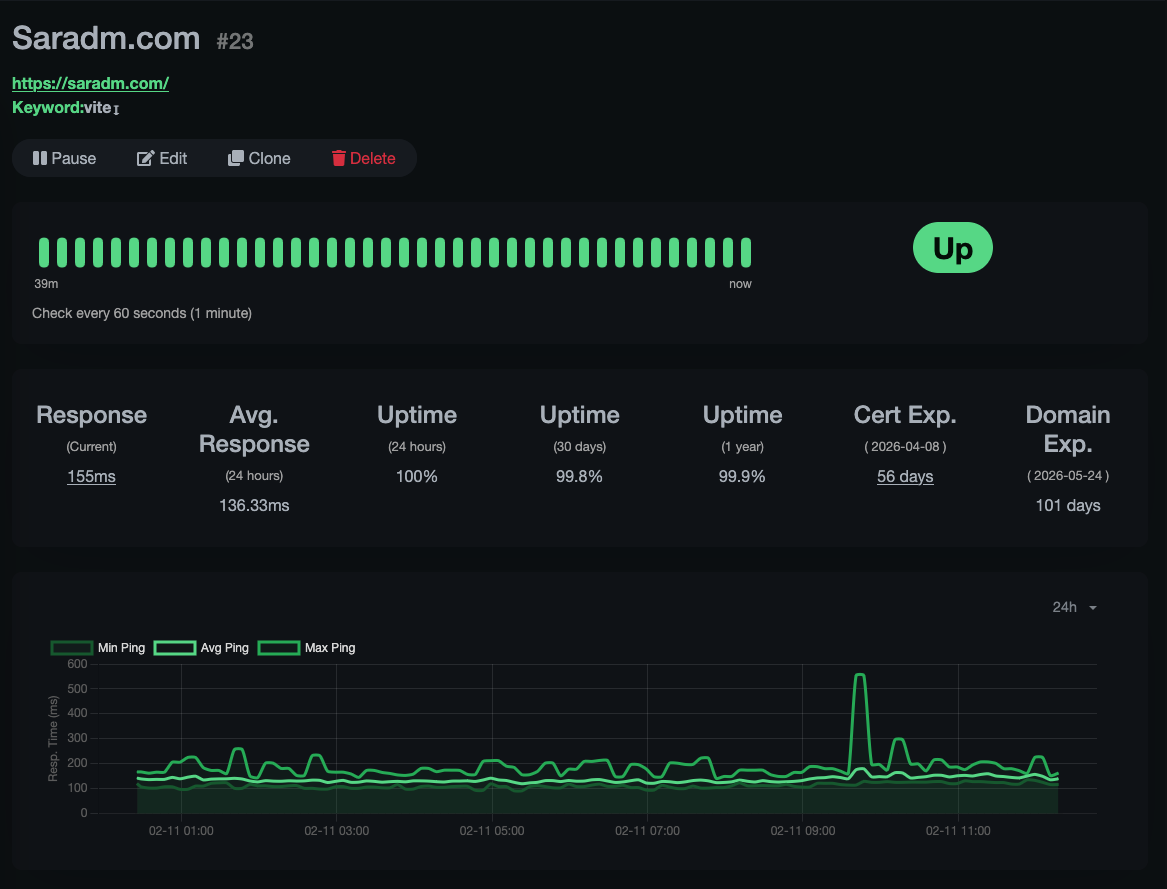Click the red Delete trash icon
Viewport: 1167px width, 889px height.
tap(340, 158)
